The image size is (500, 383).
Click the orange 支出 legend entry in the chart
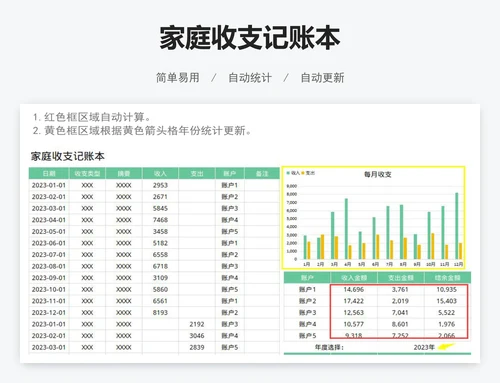308,173
